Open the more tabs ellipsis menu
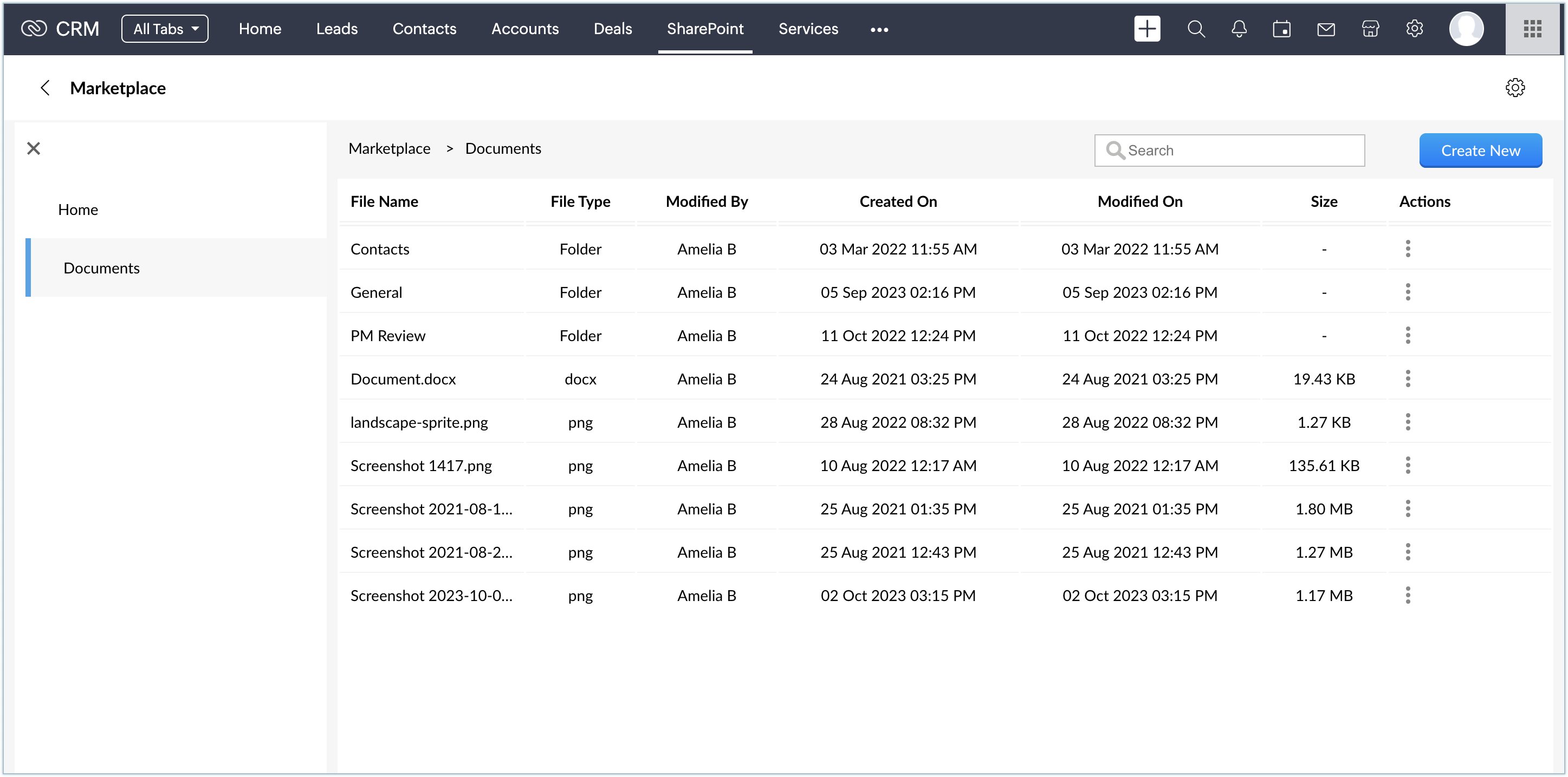This screenshot has width=1568, height=777. tap(879, 29)
